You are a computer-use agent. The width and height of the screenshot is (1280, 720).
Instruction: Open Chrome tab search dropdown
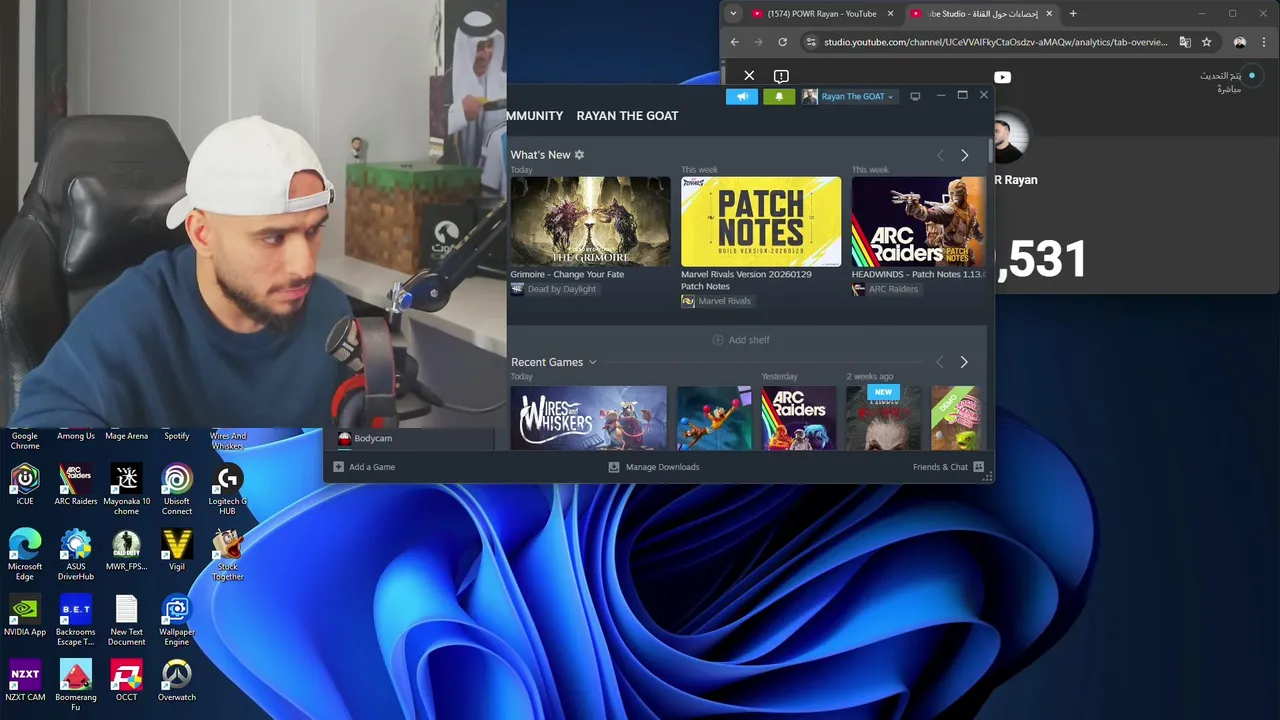pyautogui.click(x=733, y=14)
